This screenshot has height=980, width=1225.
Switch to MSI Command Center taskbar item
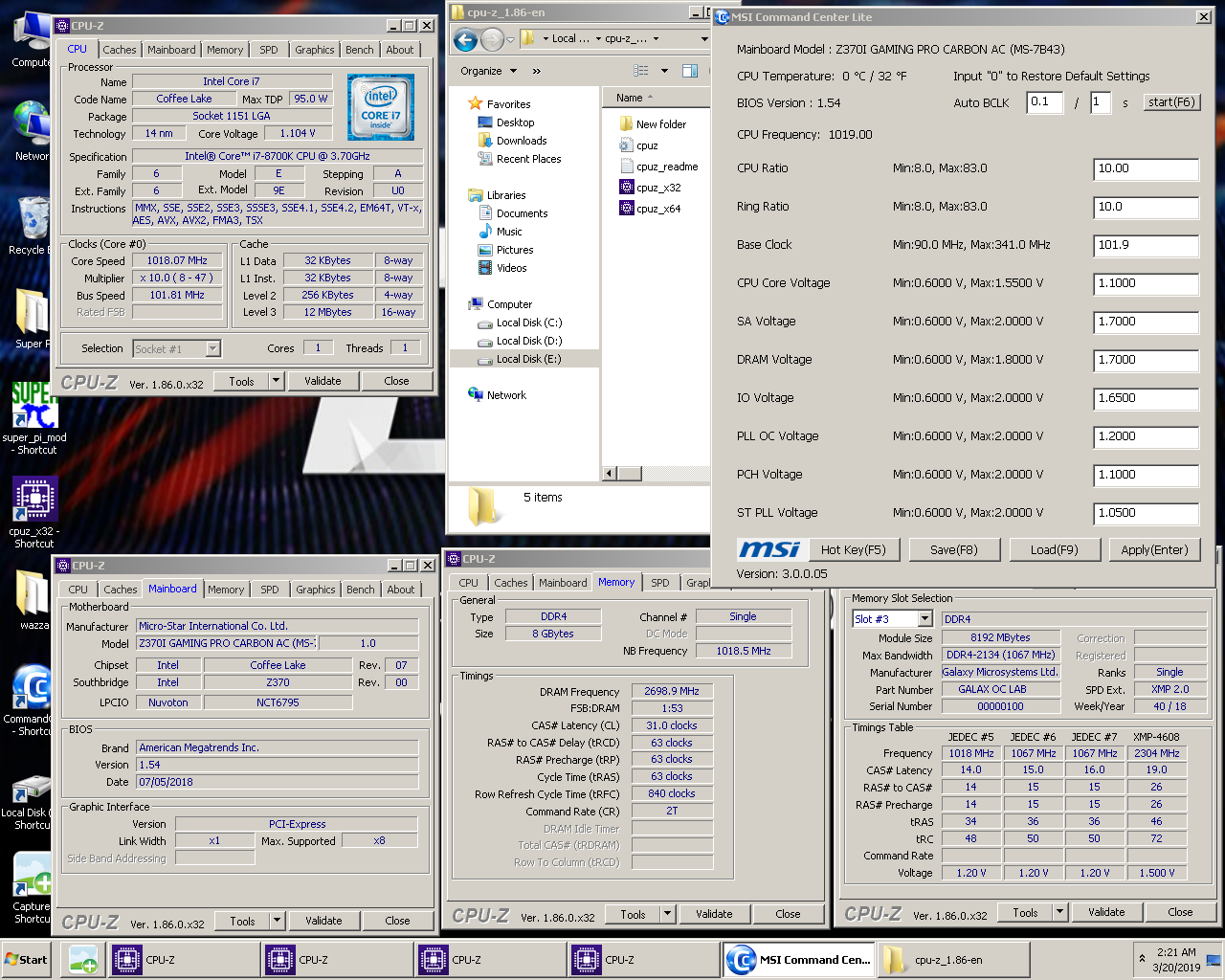point(797,960)
